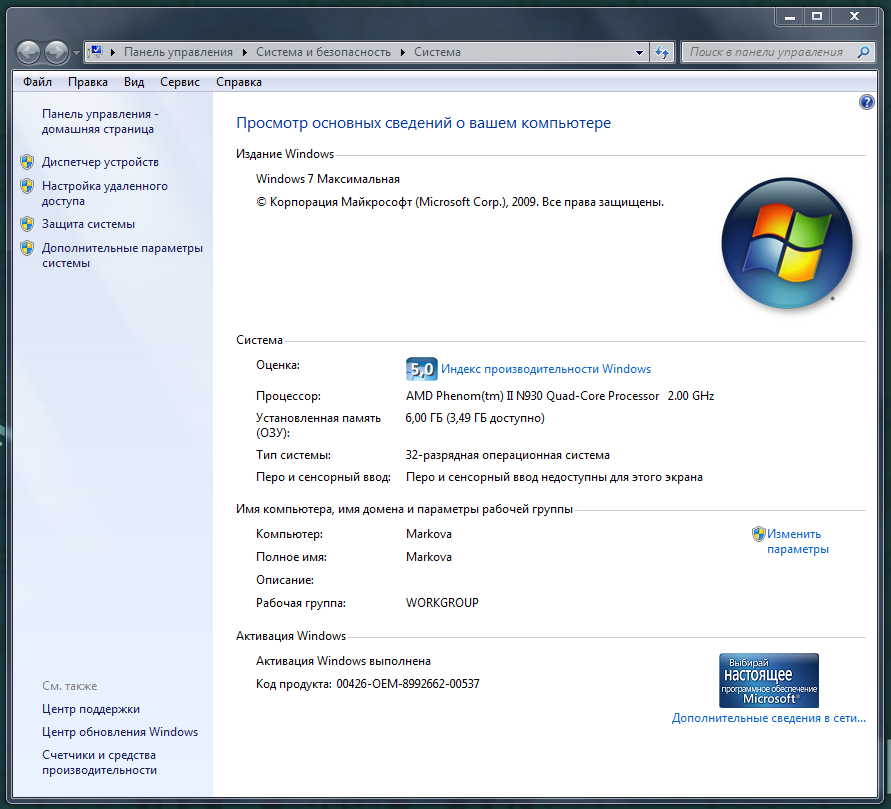This screenshot has height=809, width=891.
Task: Click the search magnifier icon in the search box
Action: (x=863, y=52)
